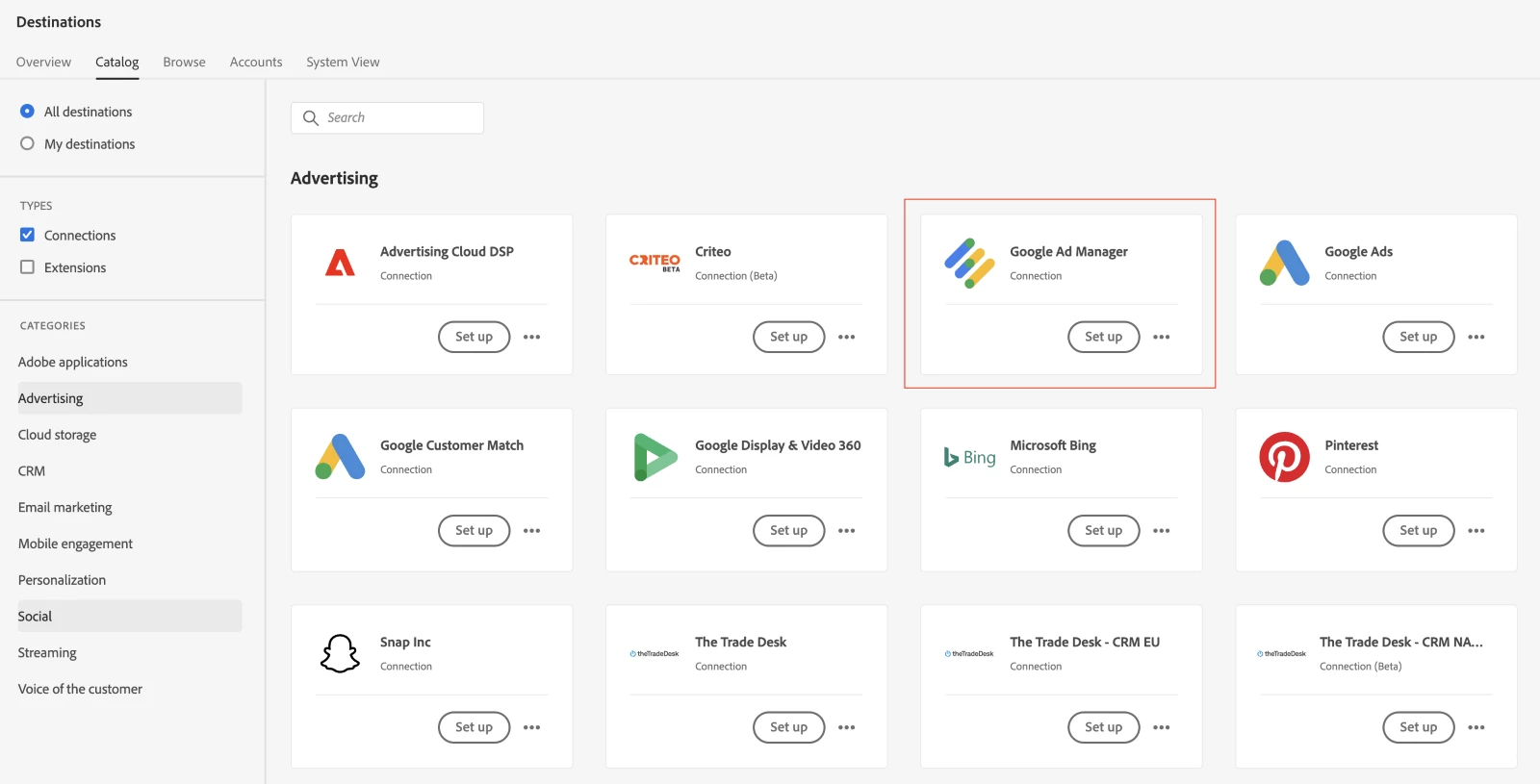Click the Snap Inc ghost logo icon

point(340,653)
